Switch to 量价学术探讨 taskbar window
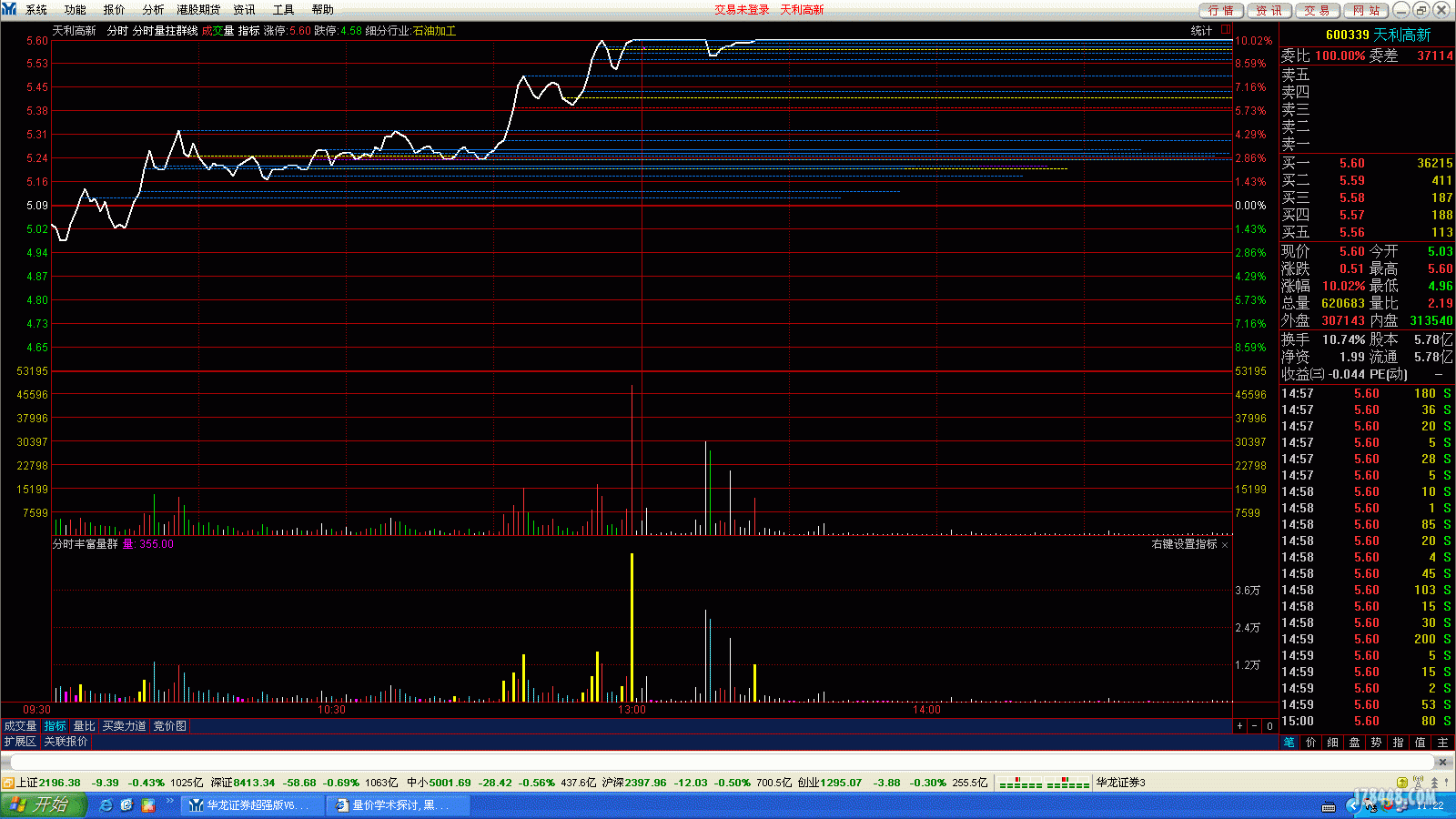1456x819 pixels. [x=399, y=805]
